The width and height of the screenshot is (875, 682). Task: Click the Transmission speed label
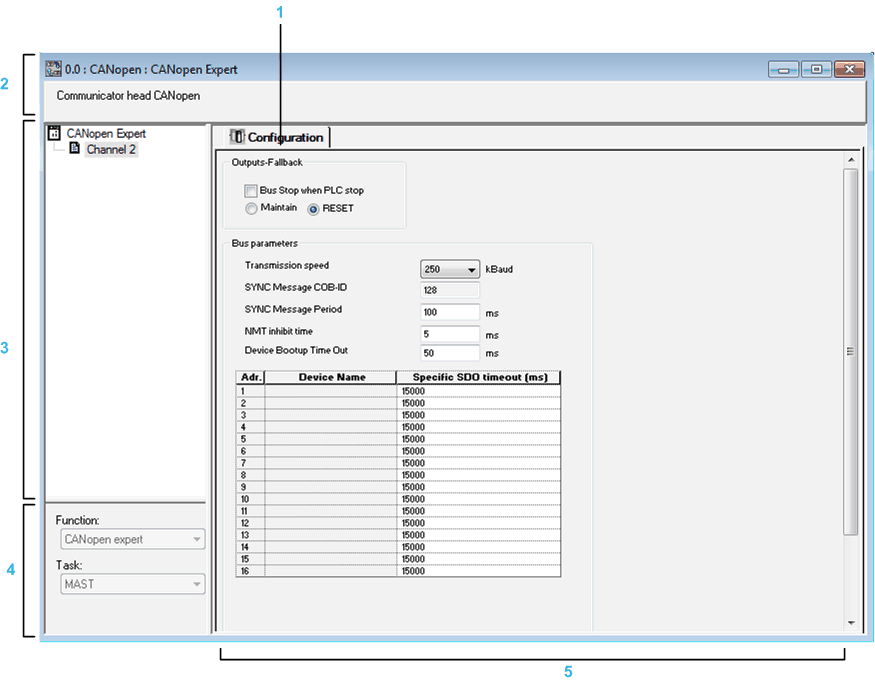pos(287,265)
